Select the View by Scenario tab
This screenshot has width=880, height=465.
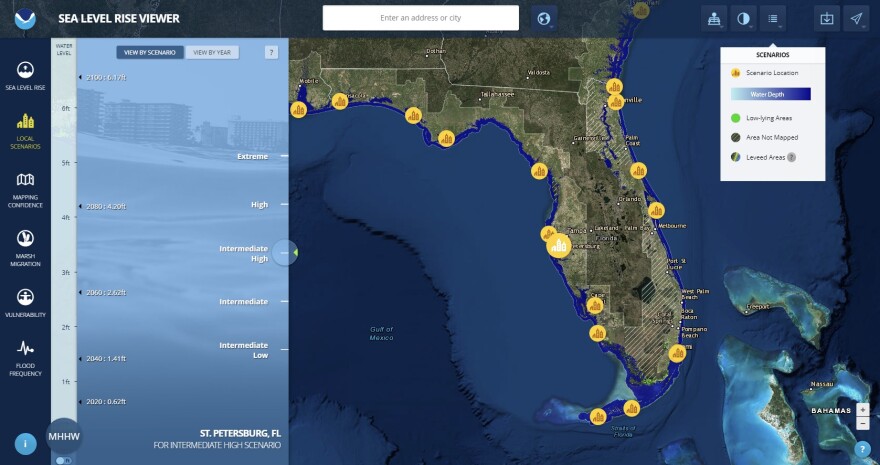click(150, 52)
